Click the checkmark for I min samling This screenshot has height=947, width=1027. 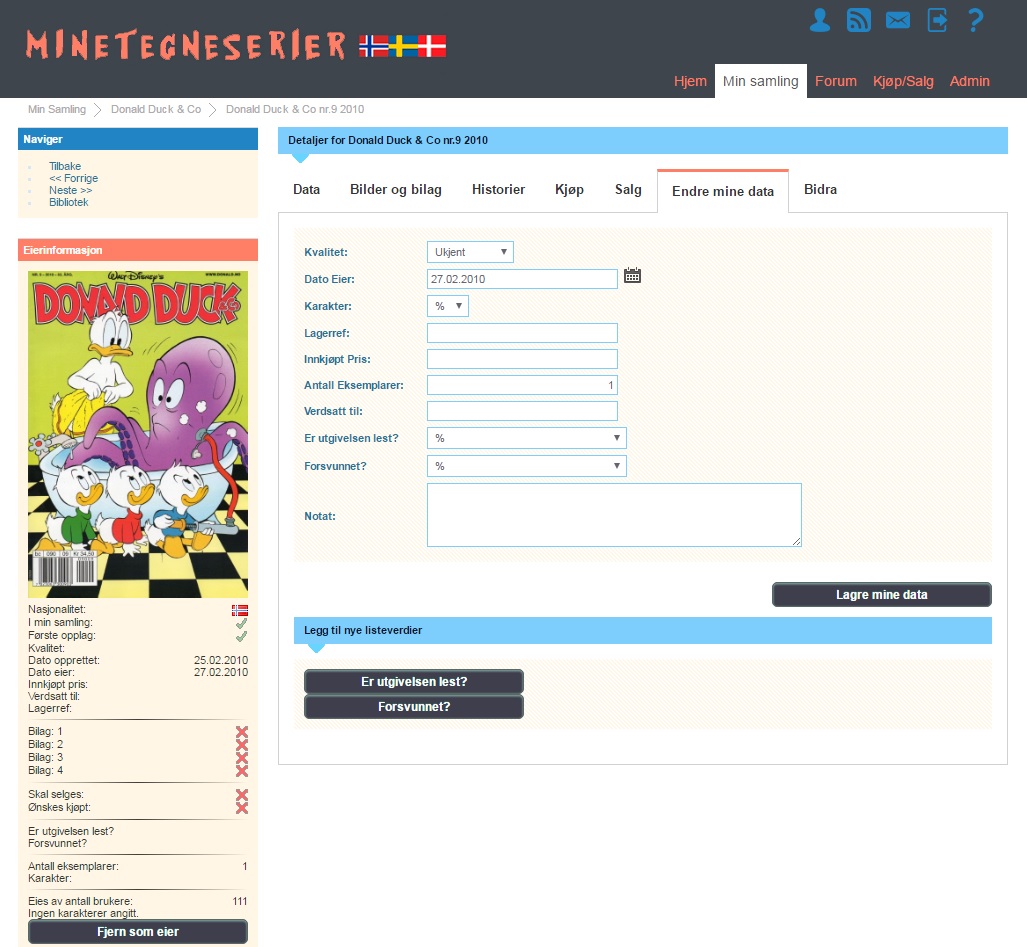[x=242, y=623]
